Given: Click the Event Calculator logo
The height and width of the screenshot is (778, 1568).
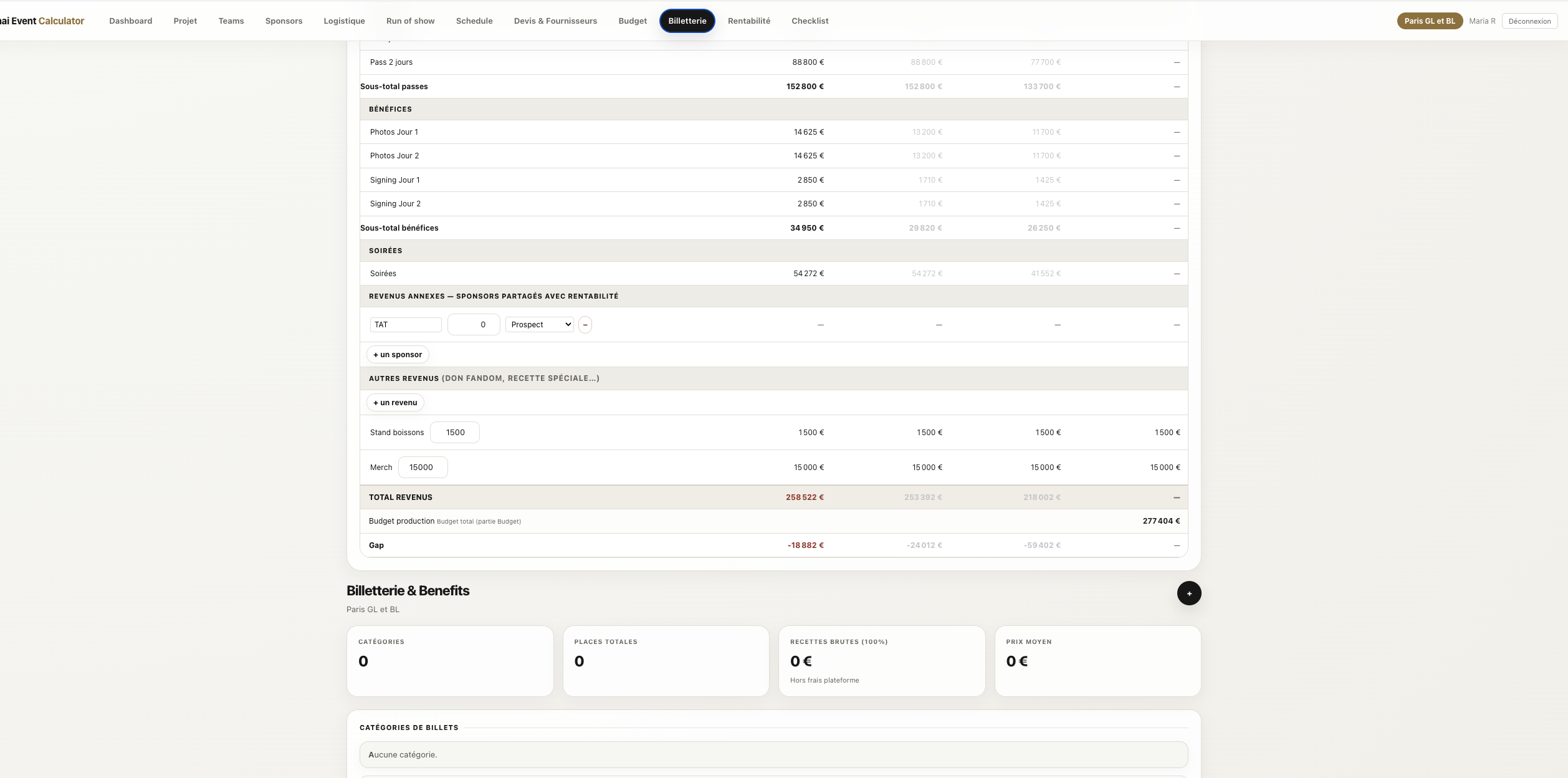Looking at the screenshot, I should pyautogui.click(x=42, y=21).
